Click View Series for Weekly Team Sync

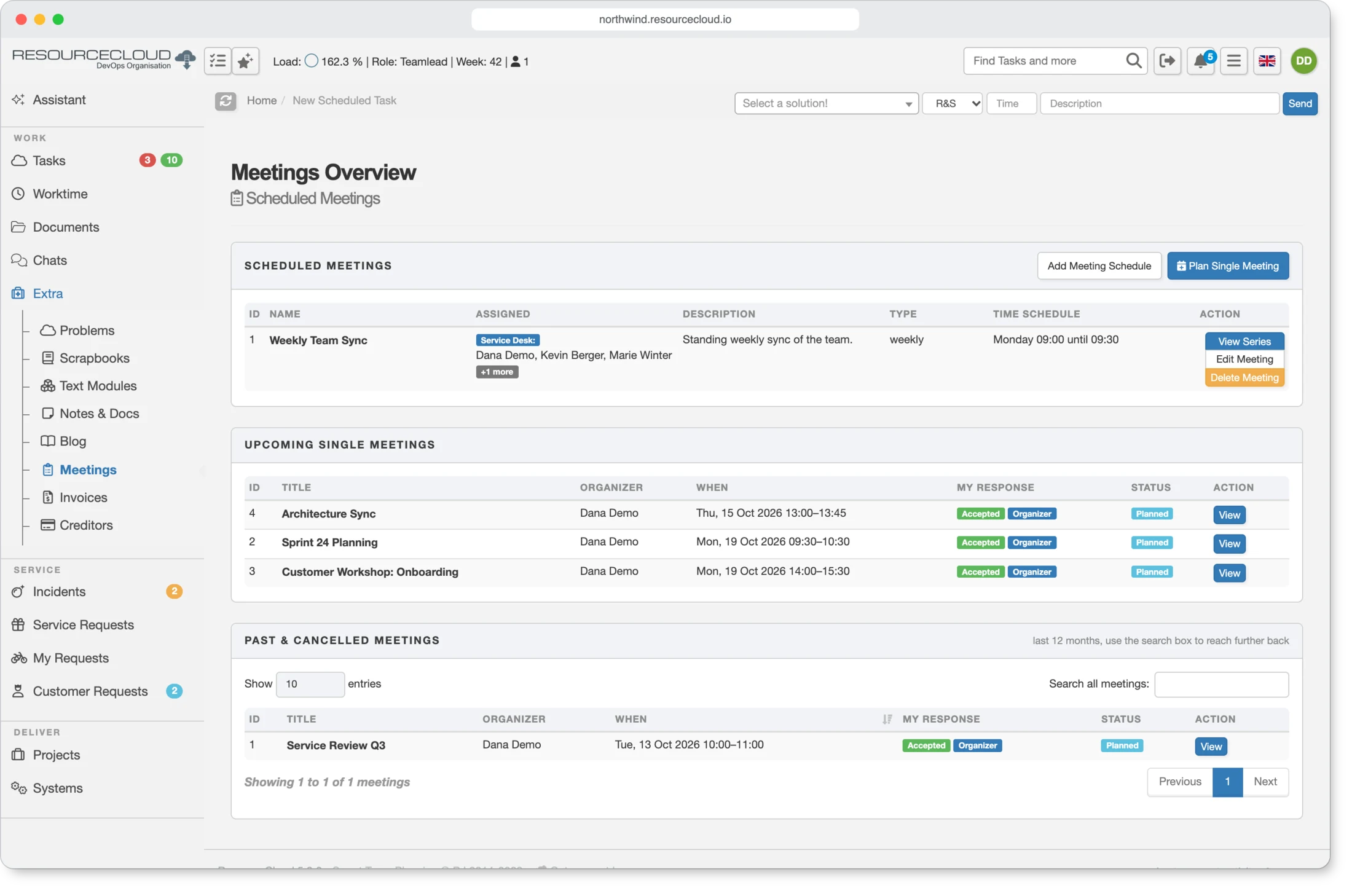click(x=1244, y=341)
